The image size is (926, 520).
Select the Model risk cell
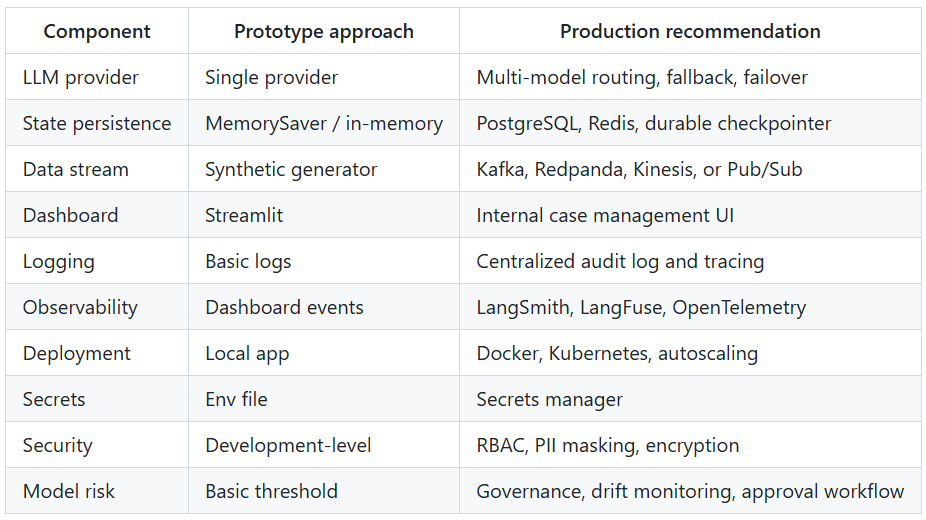(97, 491)
